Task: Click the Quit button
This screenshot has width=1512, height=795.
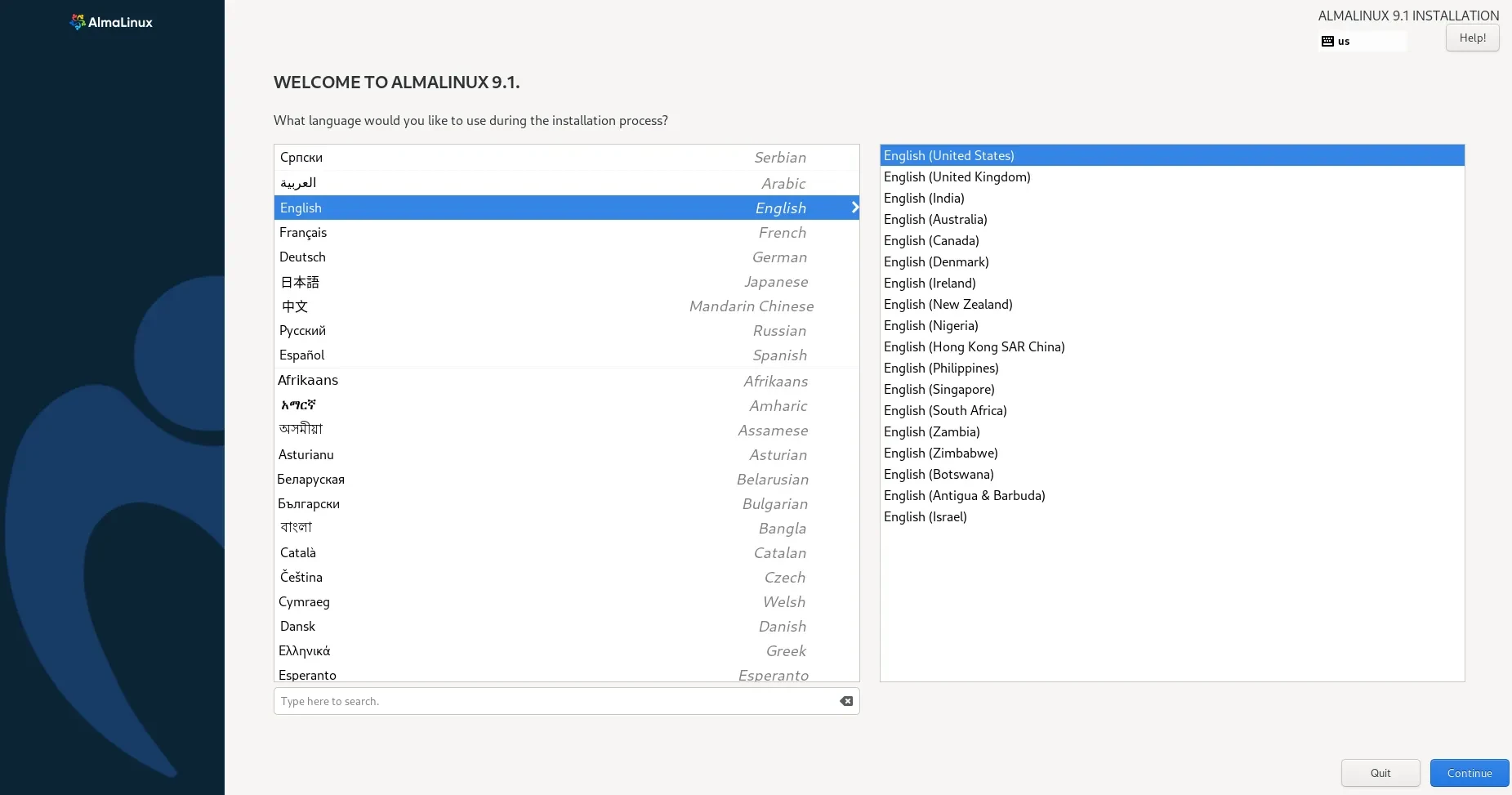Action: (x=1380, y=773)
